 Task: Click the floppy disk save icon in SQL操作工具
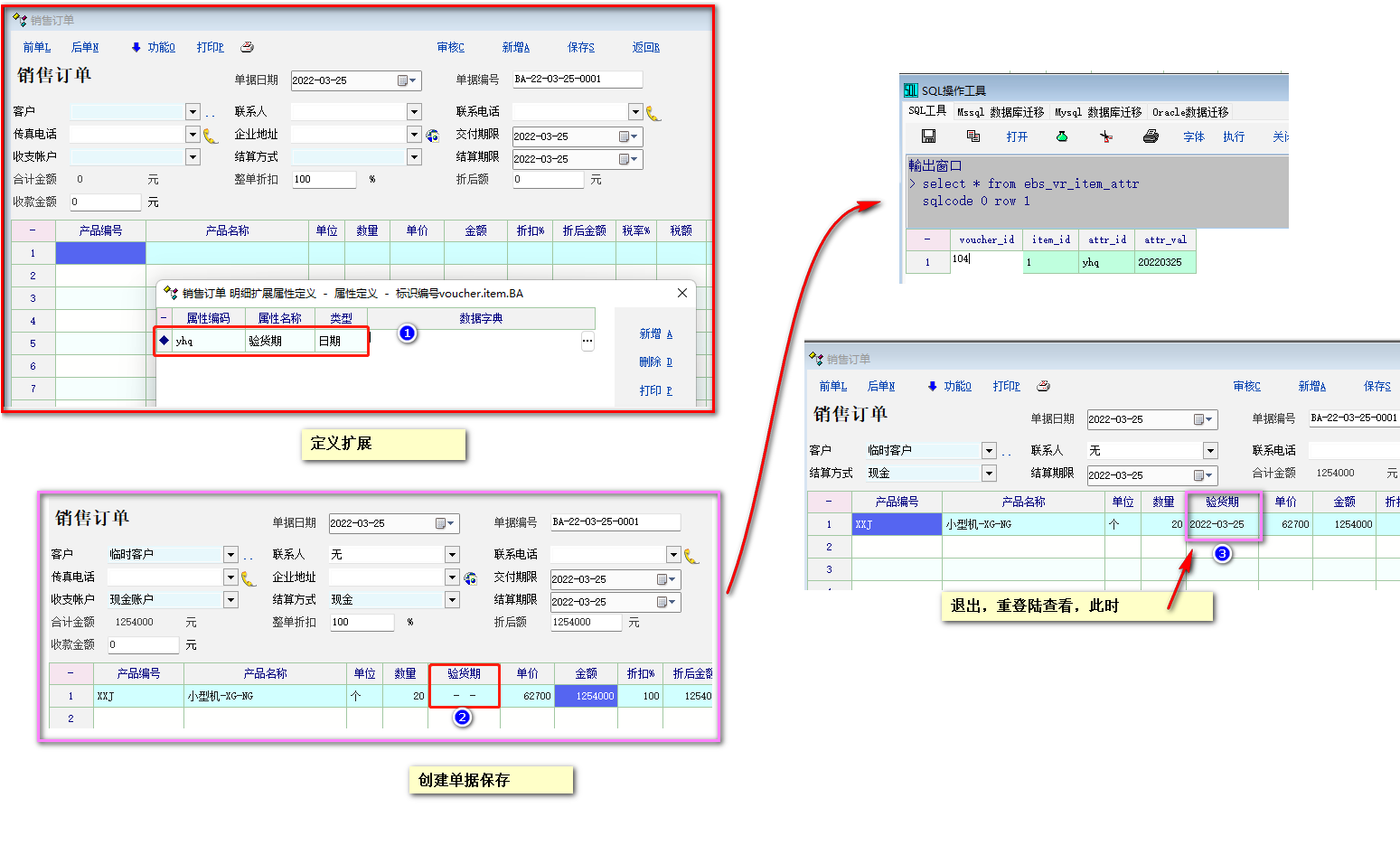coord(928,136)
